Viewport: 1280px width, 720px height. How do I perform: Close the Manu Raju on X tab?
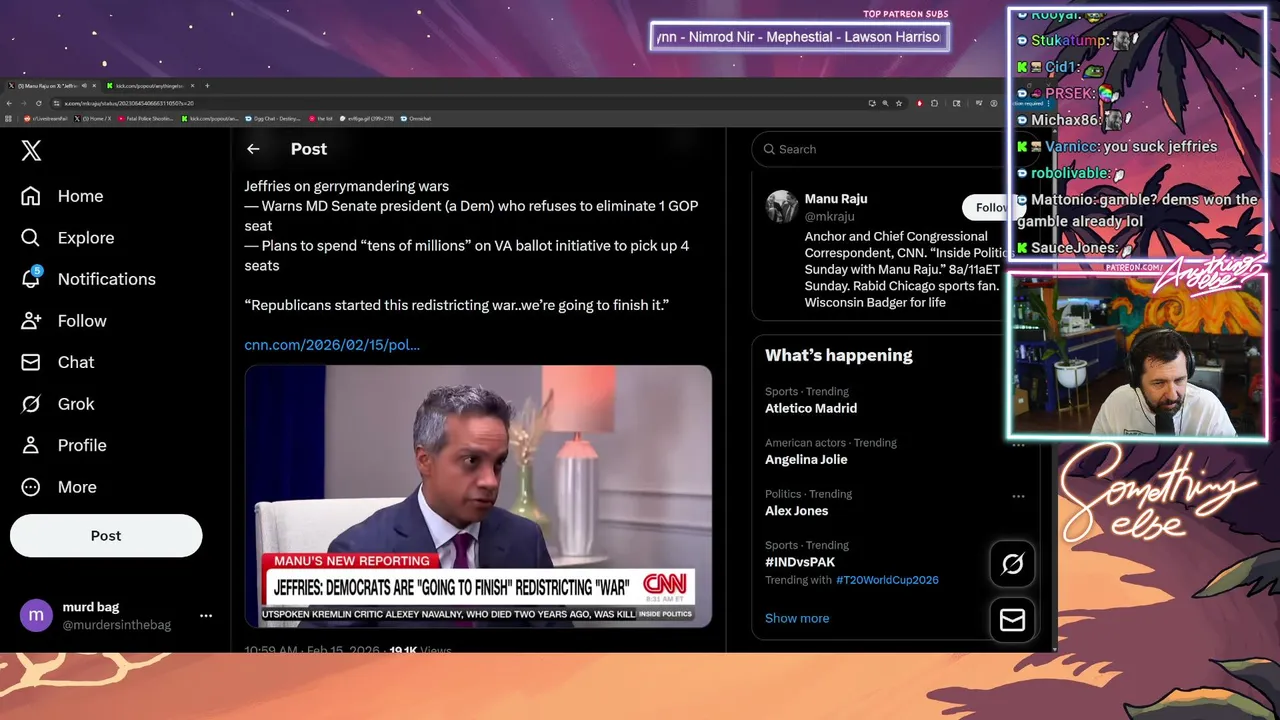pos(94,86)
